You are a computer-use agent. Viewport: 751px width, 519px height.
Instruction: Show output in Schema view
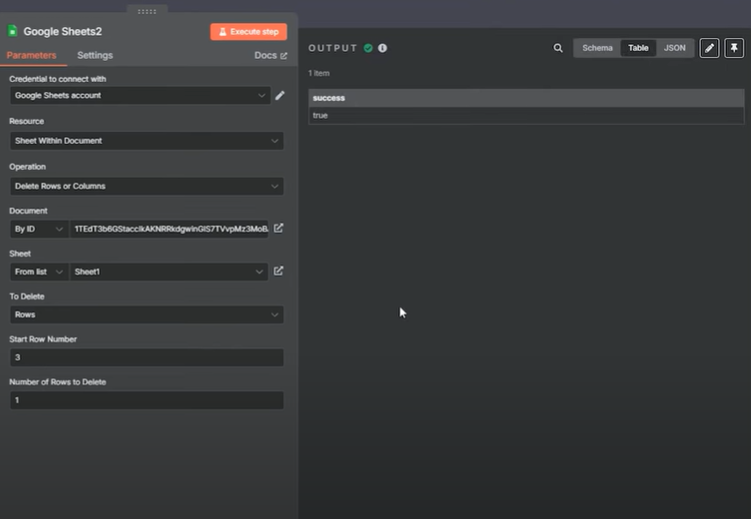tap(597, 48)
